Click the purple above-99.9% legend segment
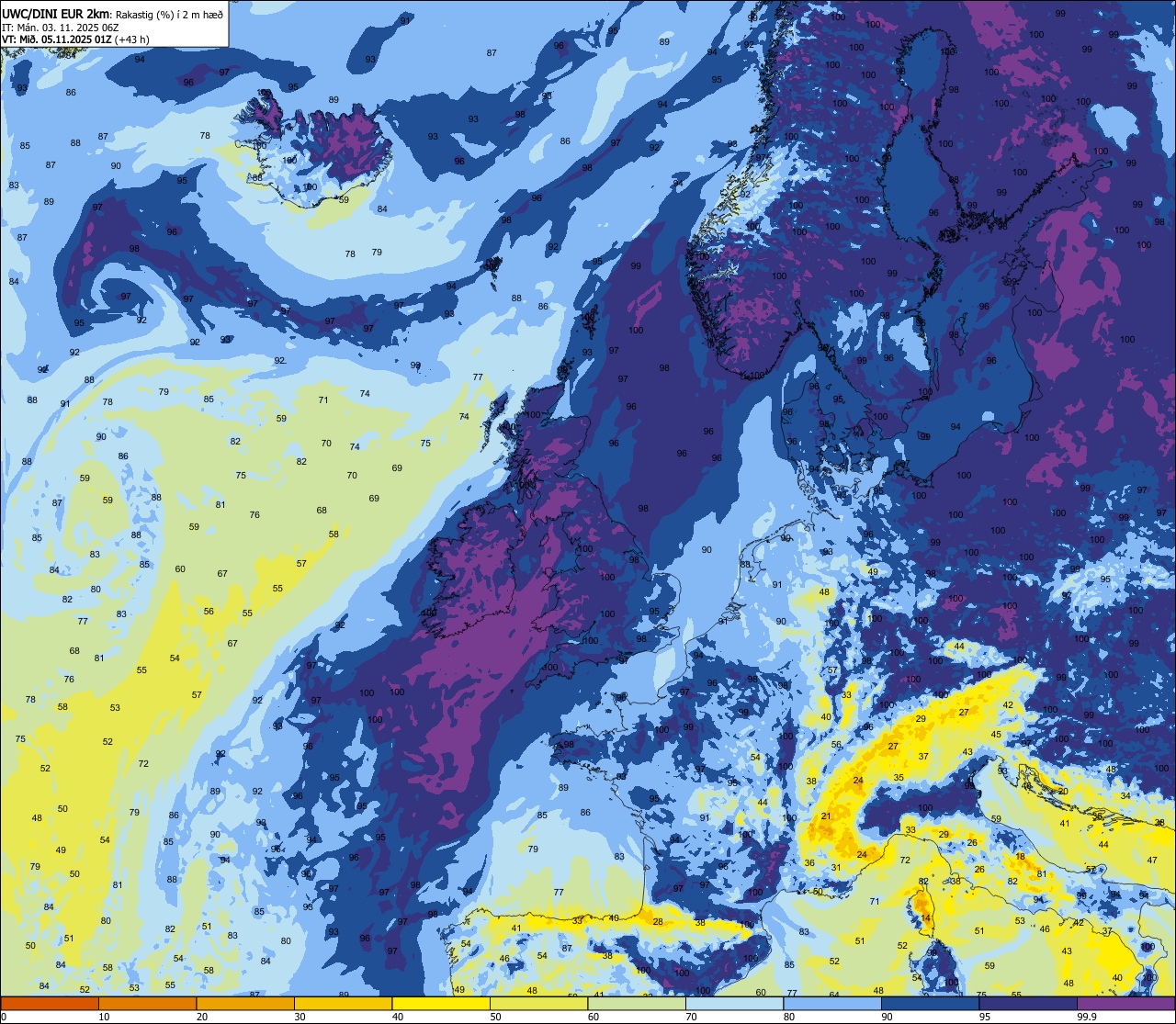The height and width of the screenshot is (1024, 1176). pos(1125,1003)
